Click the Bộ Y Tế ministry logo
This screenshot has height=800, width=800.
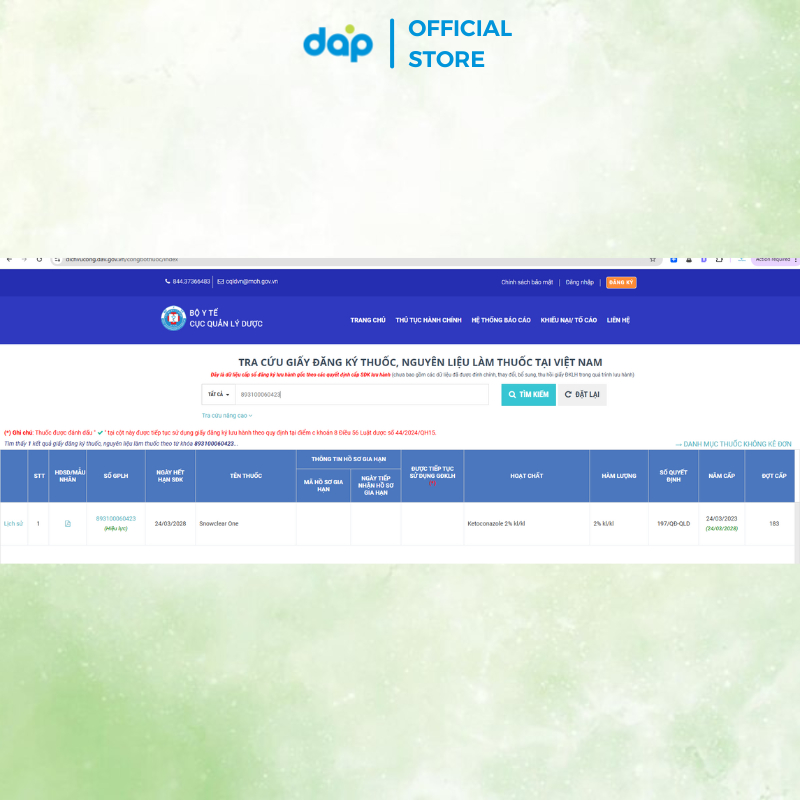coord(173,319)
